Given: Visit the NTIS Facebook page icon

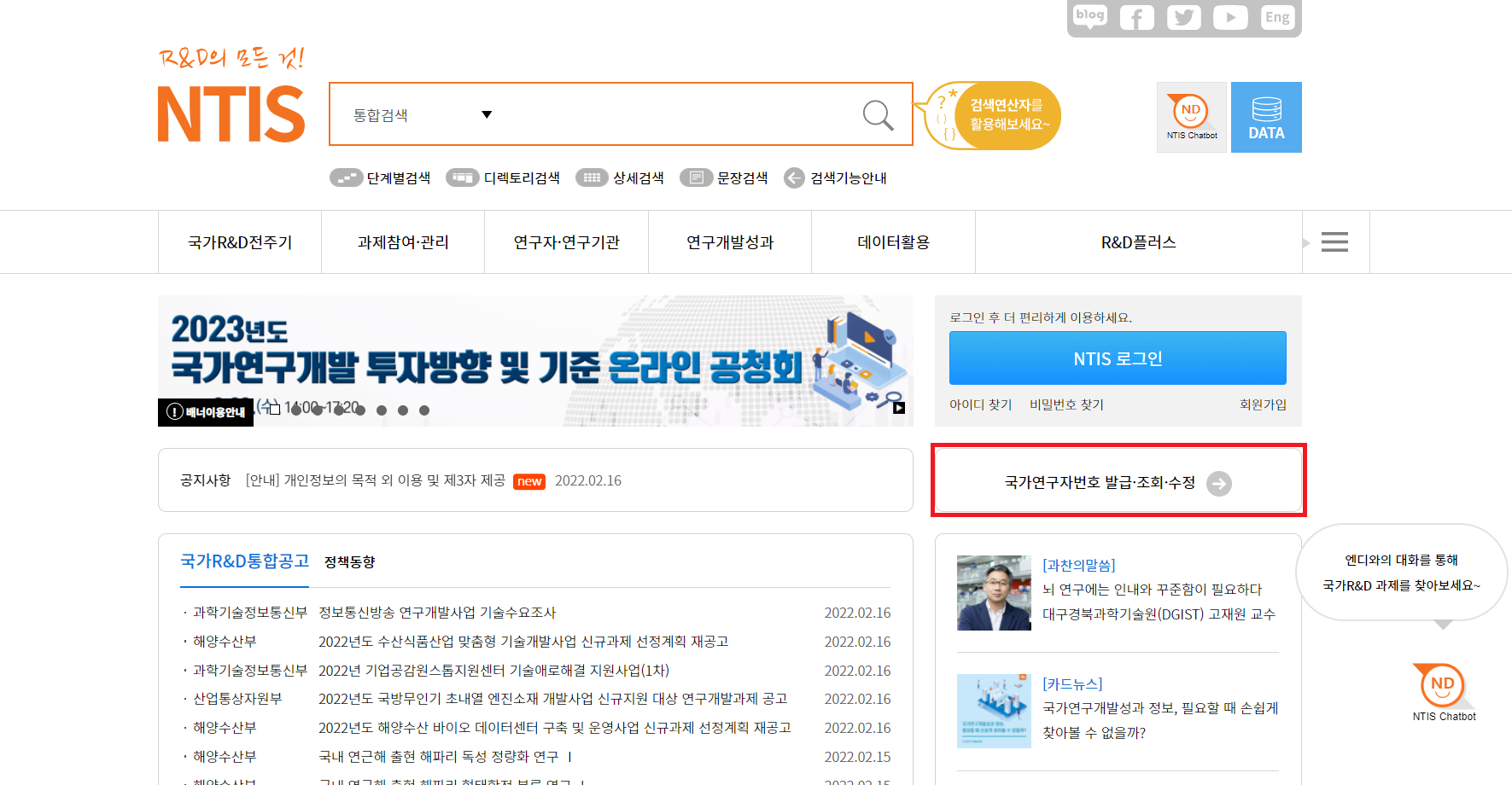Looking at the screenshot, I should coord(1137,17).
